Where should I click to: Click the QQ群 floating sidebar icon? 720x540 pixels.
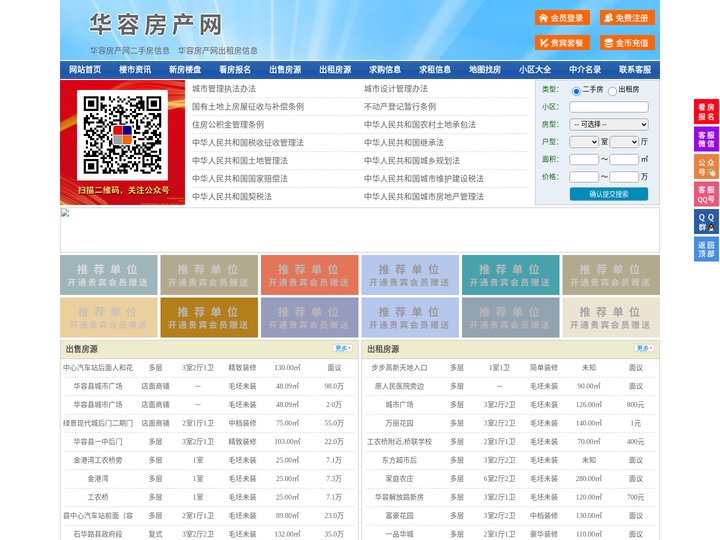coord(706,222)
